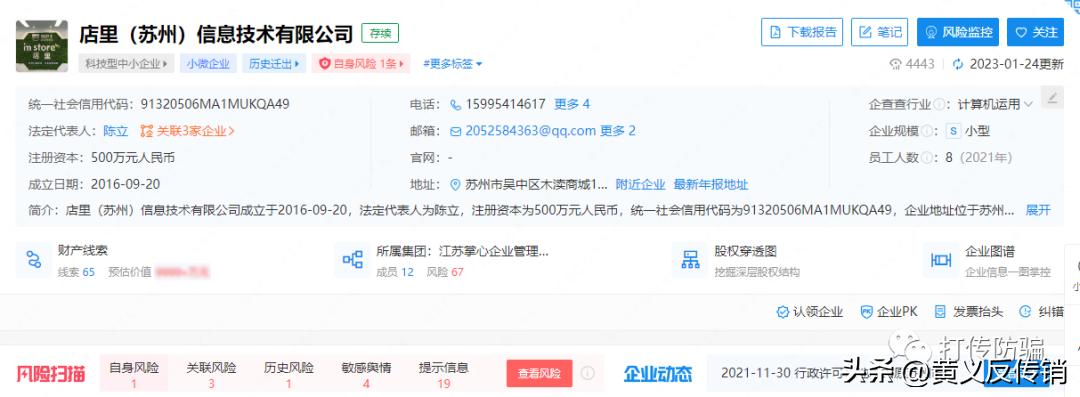Show 更多 4 phone numbers
This screenshot has width=1080, height=397.
click(x=572, y=104)
